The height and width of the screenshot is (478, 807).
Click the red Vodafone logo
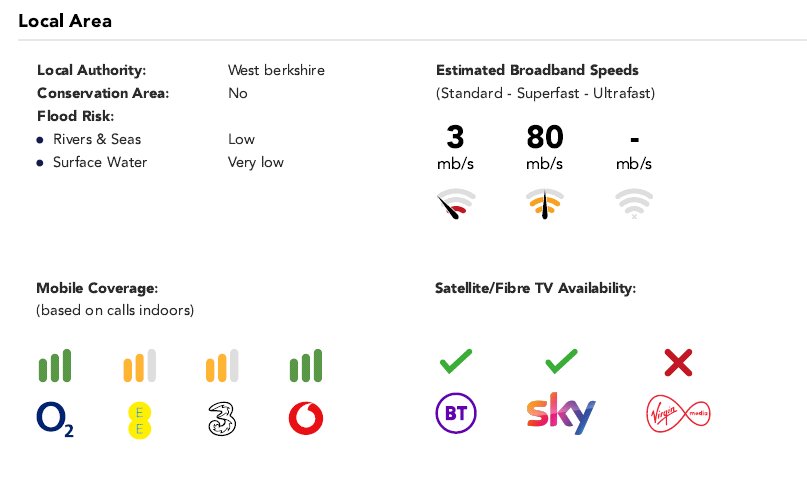click(306, 418)
